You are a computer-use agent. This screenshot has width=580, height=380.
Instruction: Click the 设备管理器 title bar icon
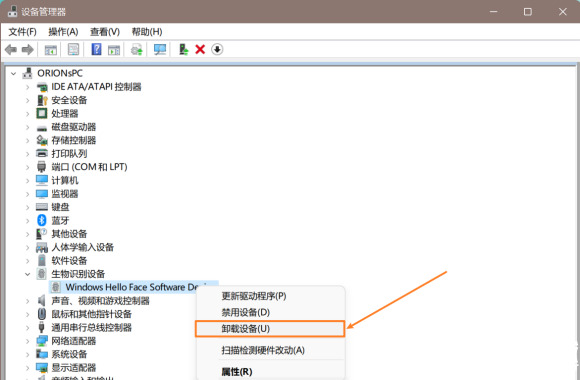tap(13, 11)
